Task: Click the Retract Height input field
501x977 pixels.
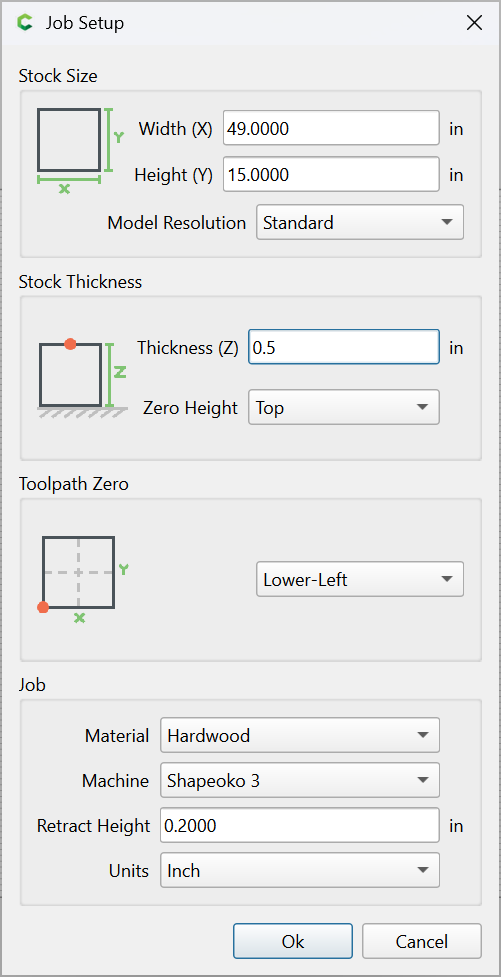Action: (300, 826)
